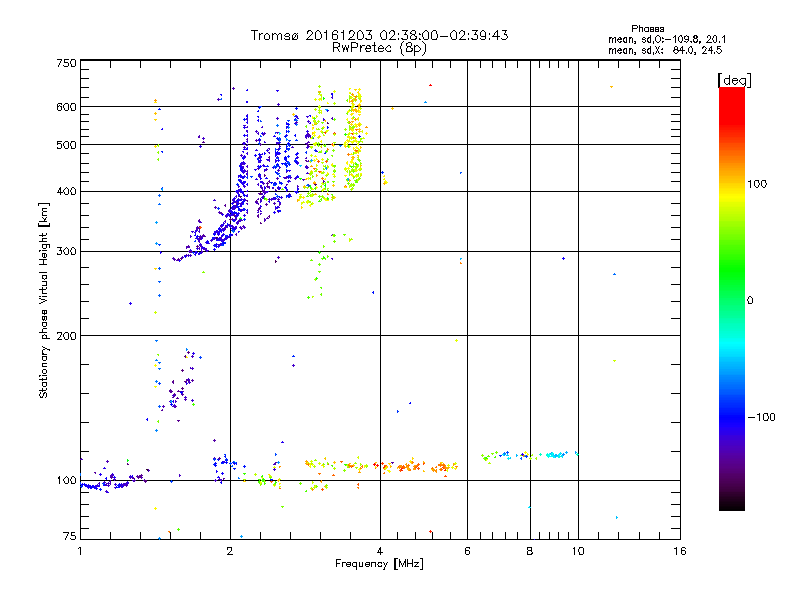
Task: Select the 'mean, sd,O:-109.8, 20.1' text
Action: [x=667, y=39]
